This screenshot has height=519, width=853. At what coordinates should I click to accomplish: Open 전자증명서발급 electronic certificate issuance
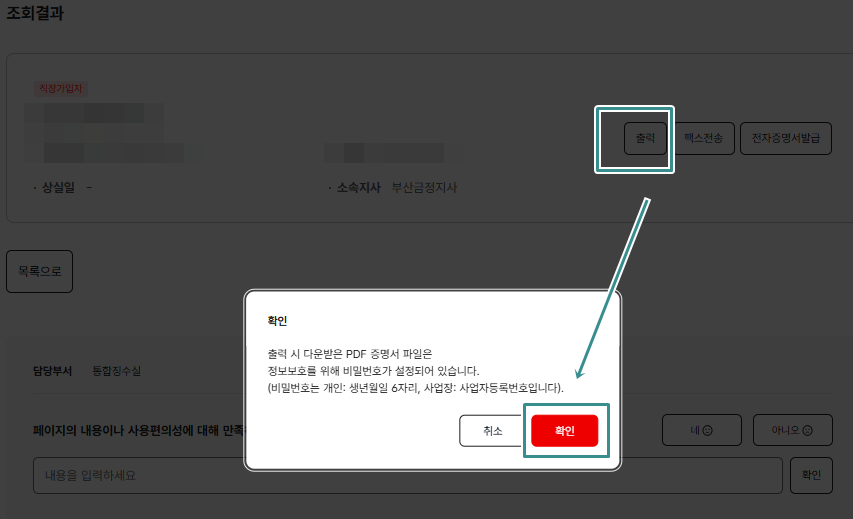pos(786,138)
